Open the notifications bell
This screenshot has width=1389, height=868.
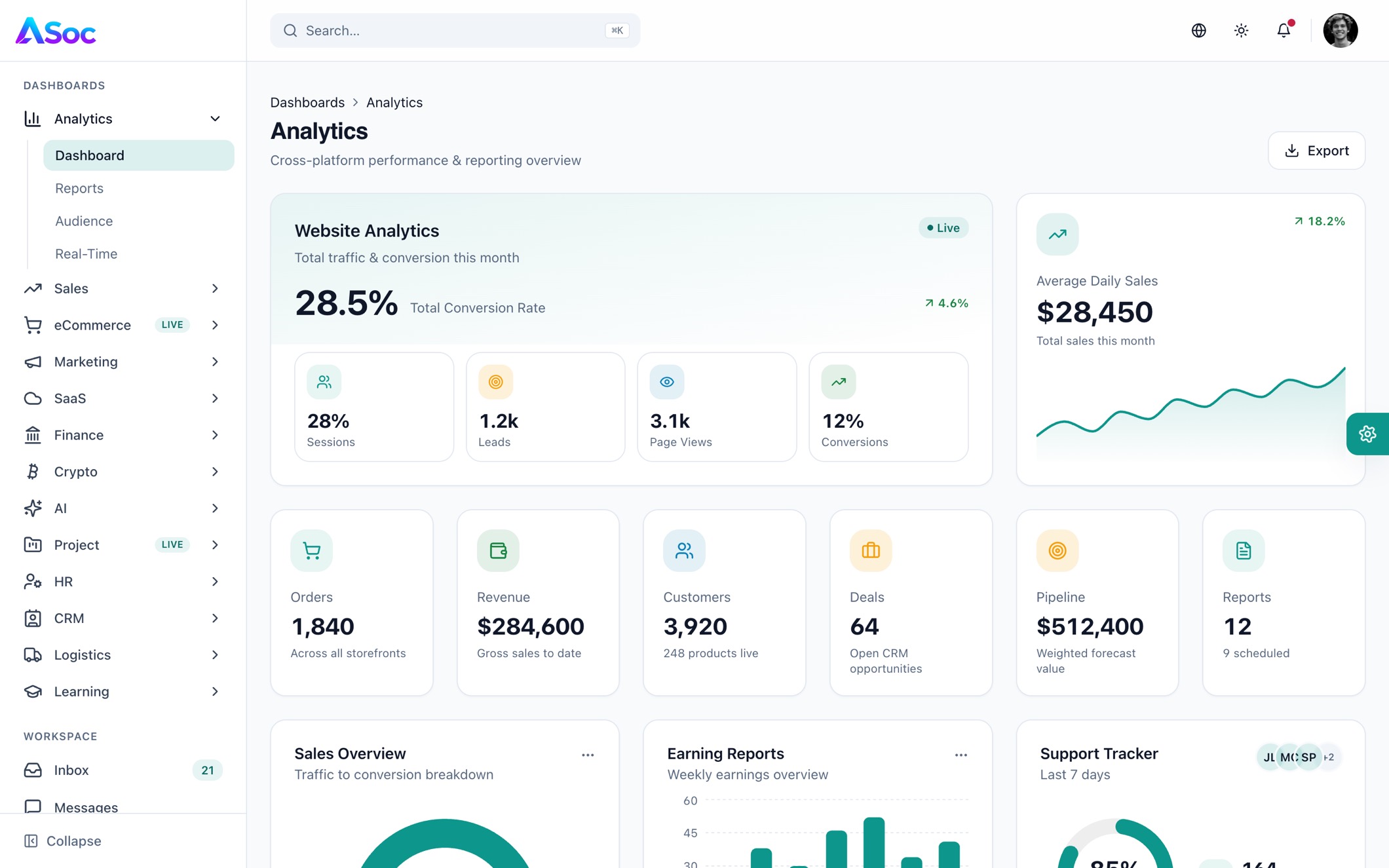point(1284,30)
